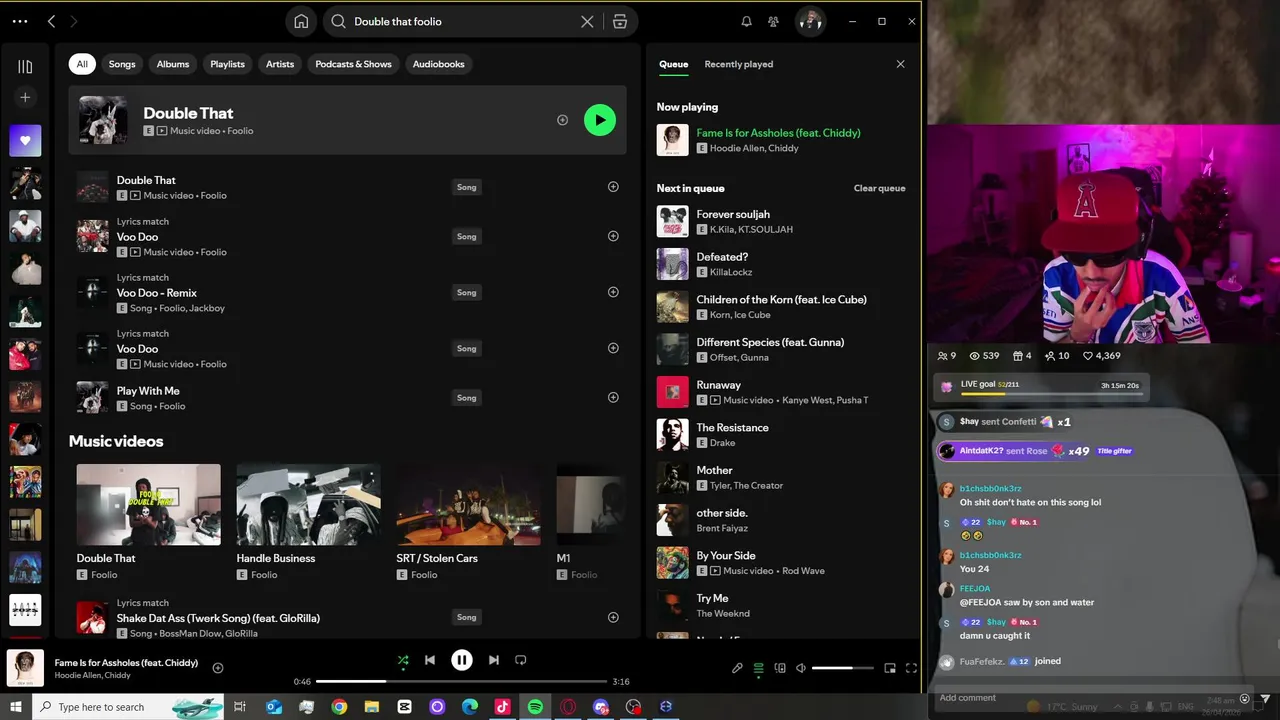Click in the search input field
The image size is (1280, 720).
point(460,21)
